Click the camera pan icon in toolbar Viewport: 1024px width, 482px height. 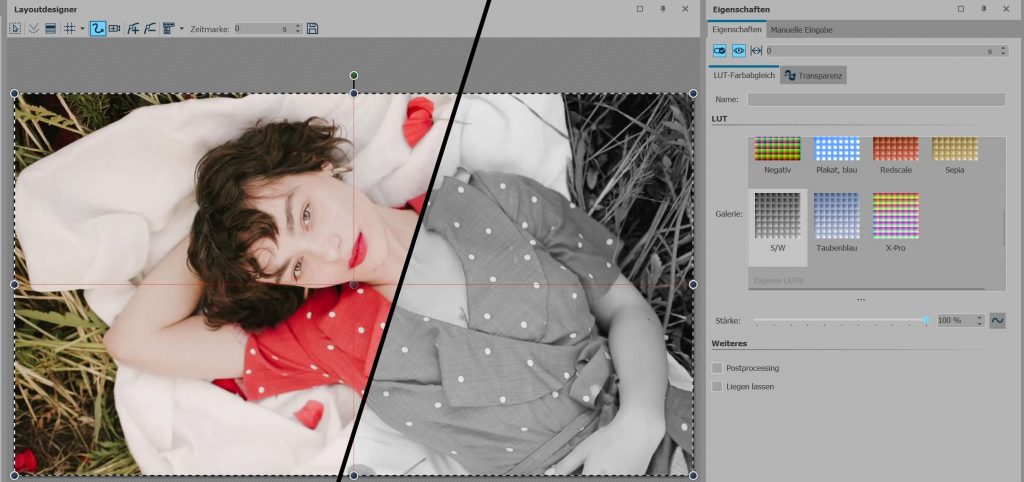coord(115,29)
